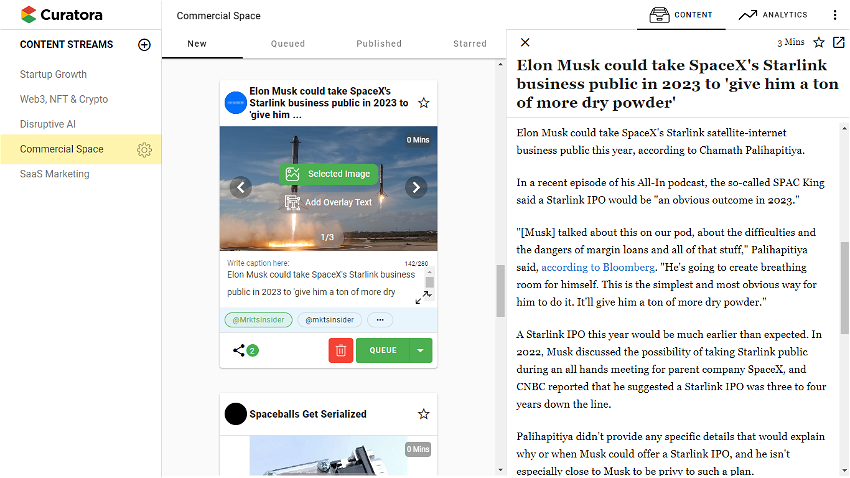Switch to the Starred tab

click(x=470, y=44)
